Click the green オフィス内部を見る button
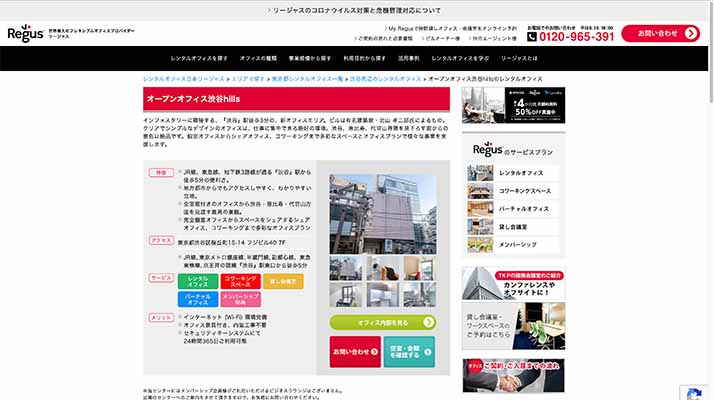Screen dimensions: 714x400 click(x=383, y=322)
